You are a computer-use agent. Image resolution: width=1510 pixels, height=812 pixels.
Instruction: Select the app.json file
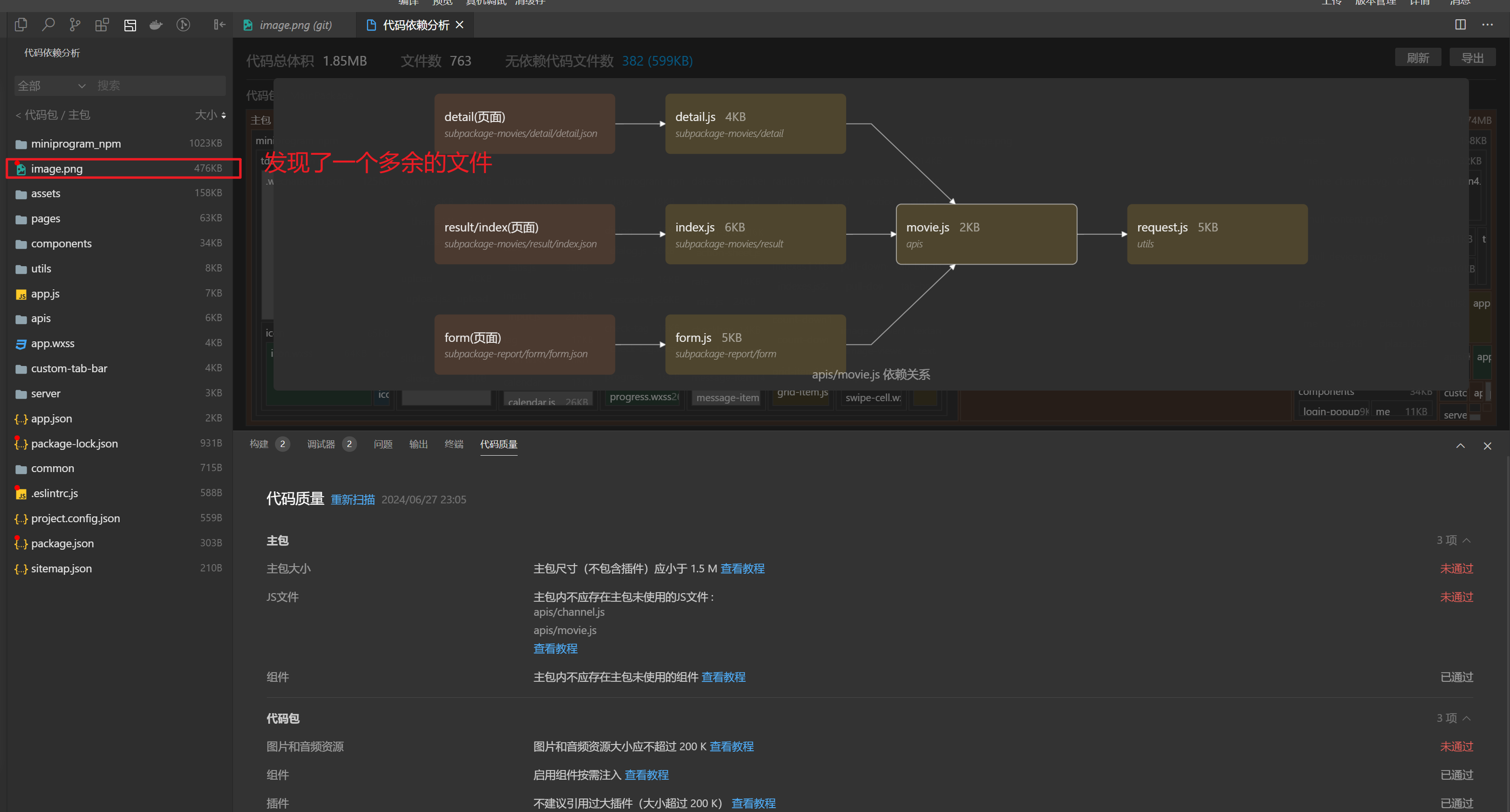tap(120, 419)
